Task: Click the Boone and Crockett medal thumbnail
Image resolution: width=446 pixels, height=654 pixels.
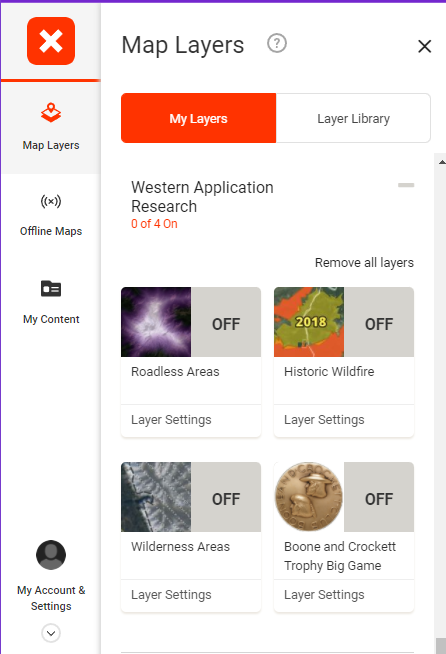Action: 309,497
